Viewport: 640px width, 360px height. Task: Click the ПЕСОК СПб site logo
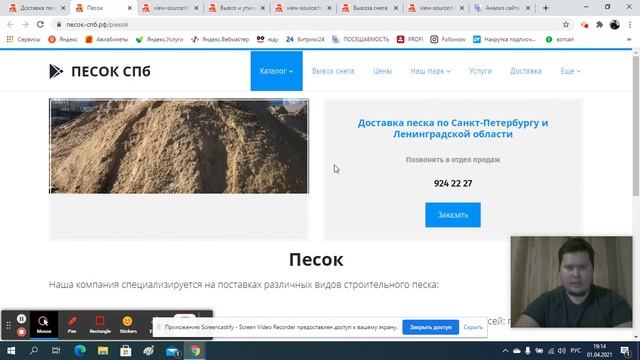pos(100,71)
